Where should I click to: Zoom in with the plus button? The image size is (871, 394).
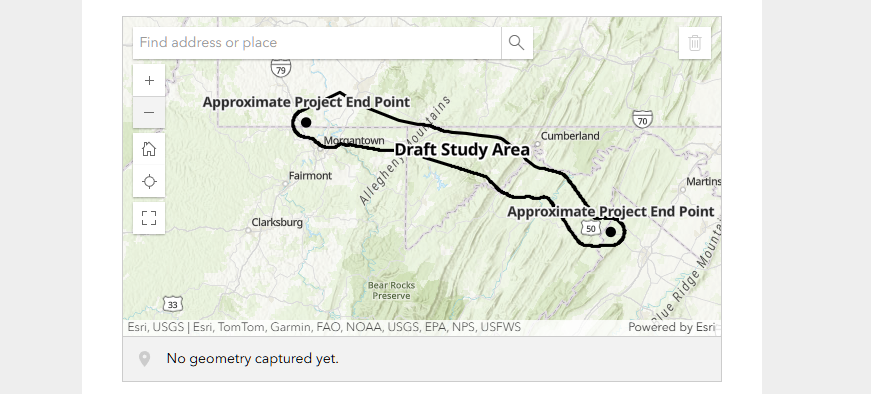click(x=149, y=81)
